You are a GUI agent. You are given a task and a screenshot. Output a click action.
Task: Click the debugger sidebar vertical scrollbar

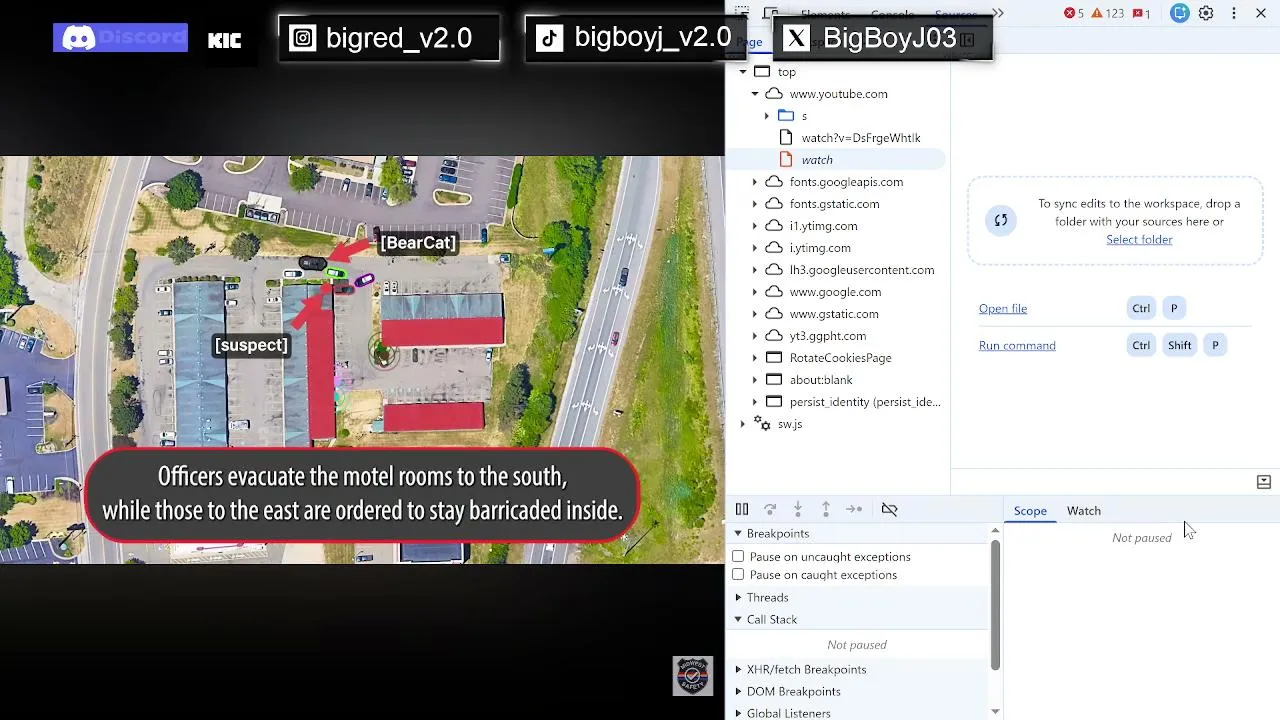tap(995, 605)
